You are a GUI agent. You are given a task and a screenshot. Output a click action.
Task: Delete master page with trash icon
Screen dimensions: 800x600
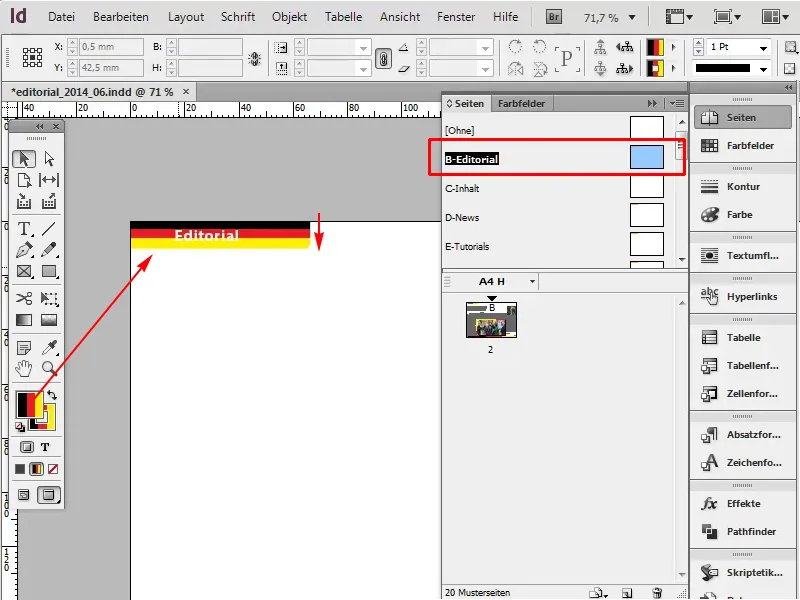(657, 593)
